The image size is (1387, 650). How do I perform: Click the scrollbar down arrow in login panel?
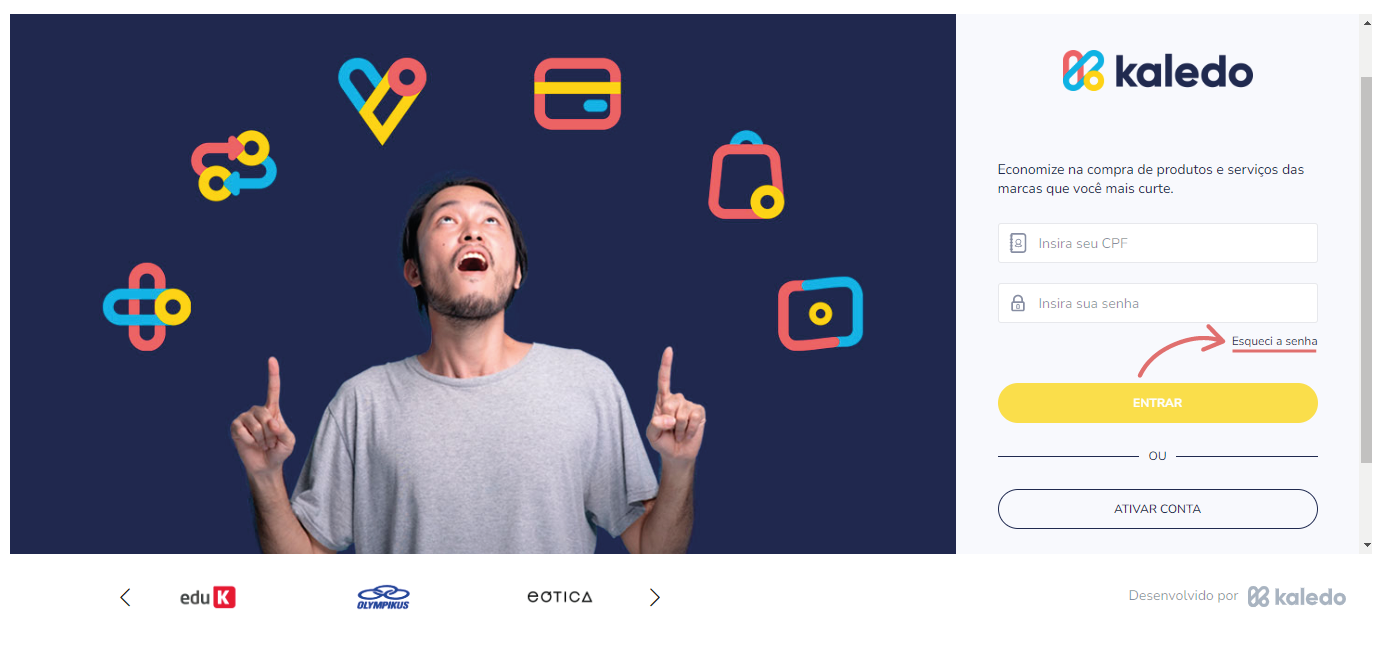click(1367, 545)
